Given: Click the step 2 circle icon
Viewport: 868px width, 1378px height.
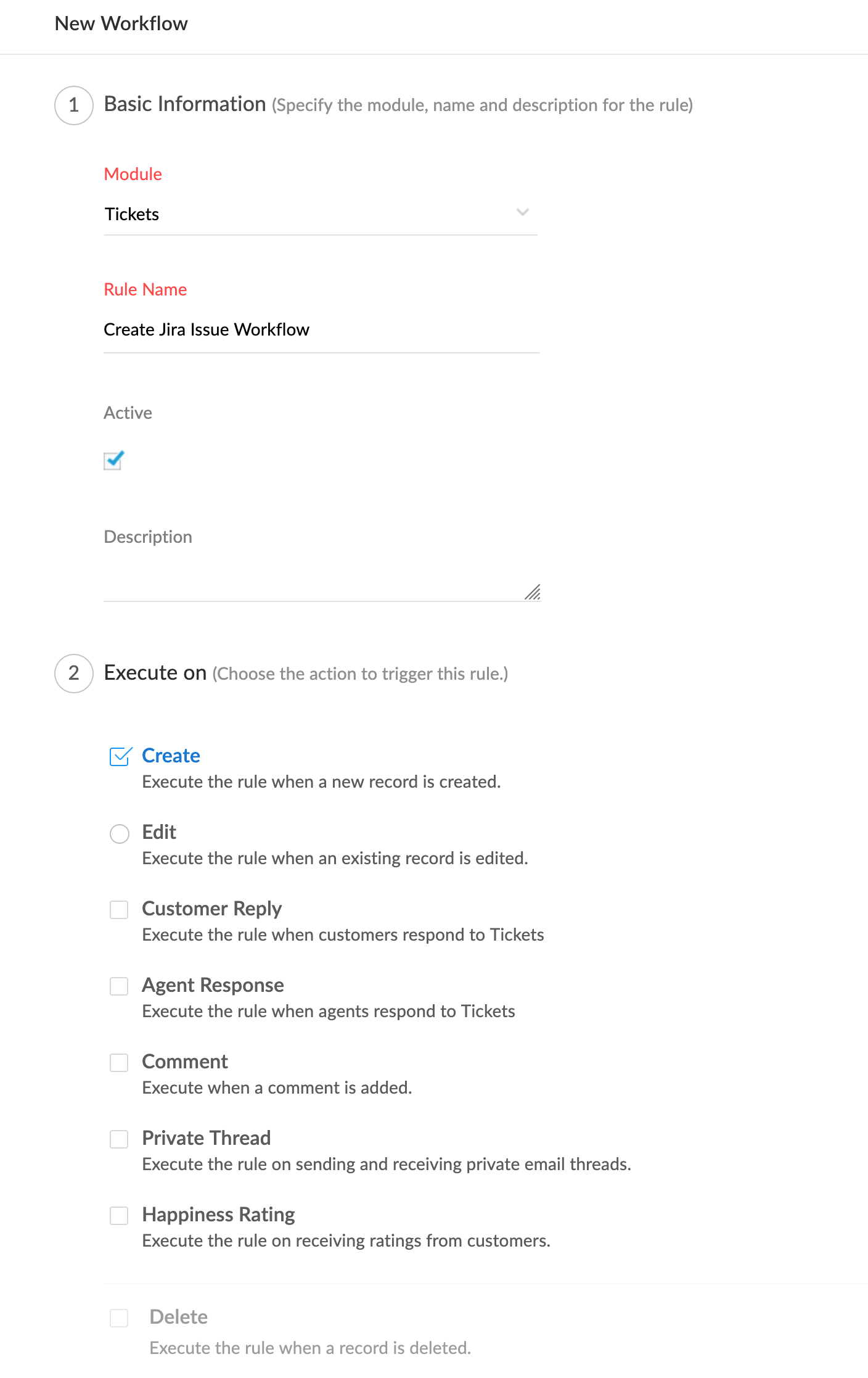Looking at the screenshot, I should tap(74, 673).
